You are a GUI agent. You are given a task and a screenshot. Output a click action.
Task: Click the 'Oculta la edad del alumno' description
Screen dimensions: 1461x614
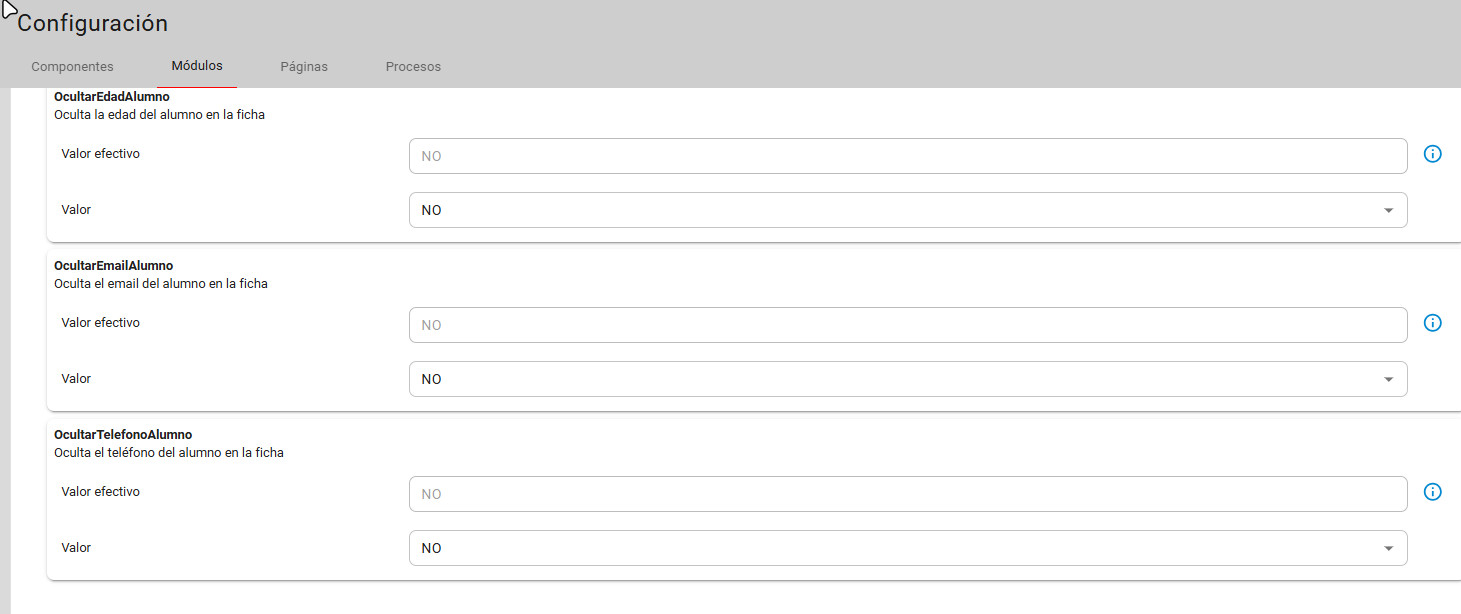[159, 115]
